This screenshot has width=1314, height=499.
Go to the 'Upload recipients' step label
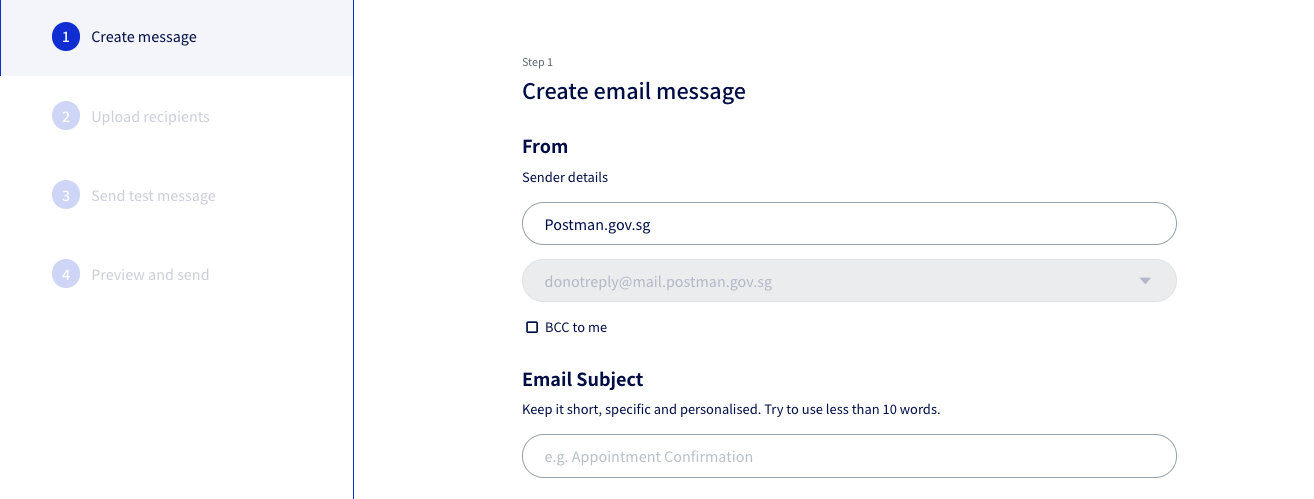coord(150,117)
